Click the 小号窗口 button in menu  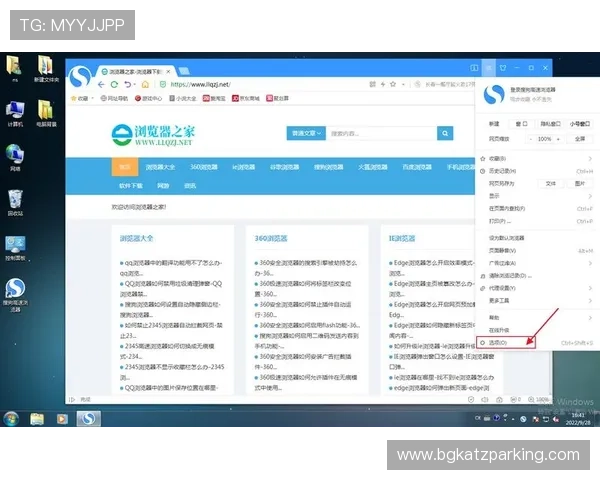pyautogui.click(x=580, y=124)
